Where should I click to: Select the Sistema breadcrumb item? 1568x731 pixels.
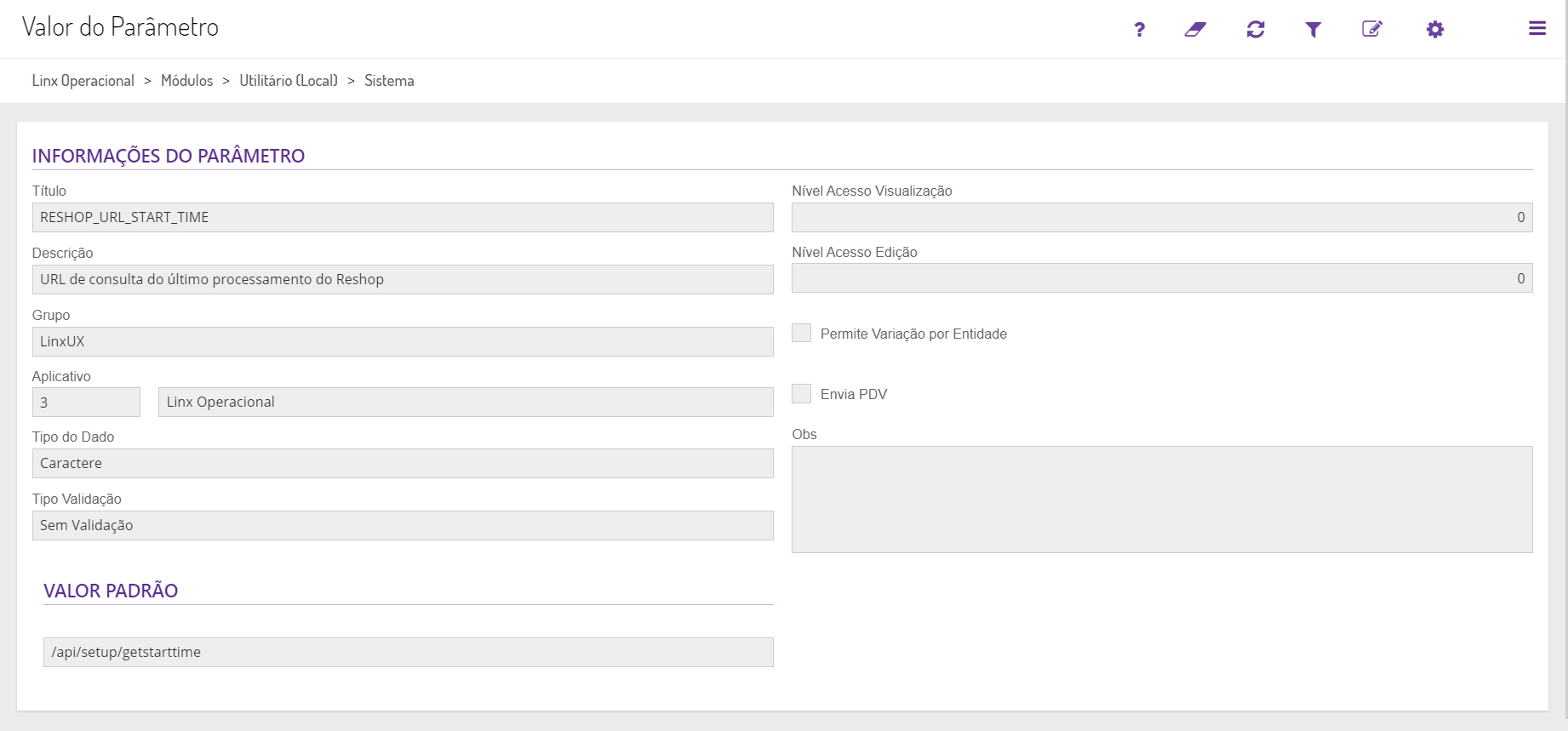tap(389, 81)
